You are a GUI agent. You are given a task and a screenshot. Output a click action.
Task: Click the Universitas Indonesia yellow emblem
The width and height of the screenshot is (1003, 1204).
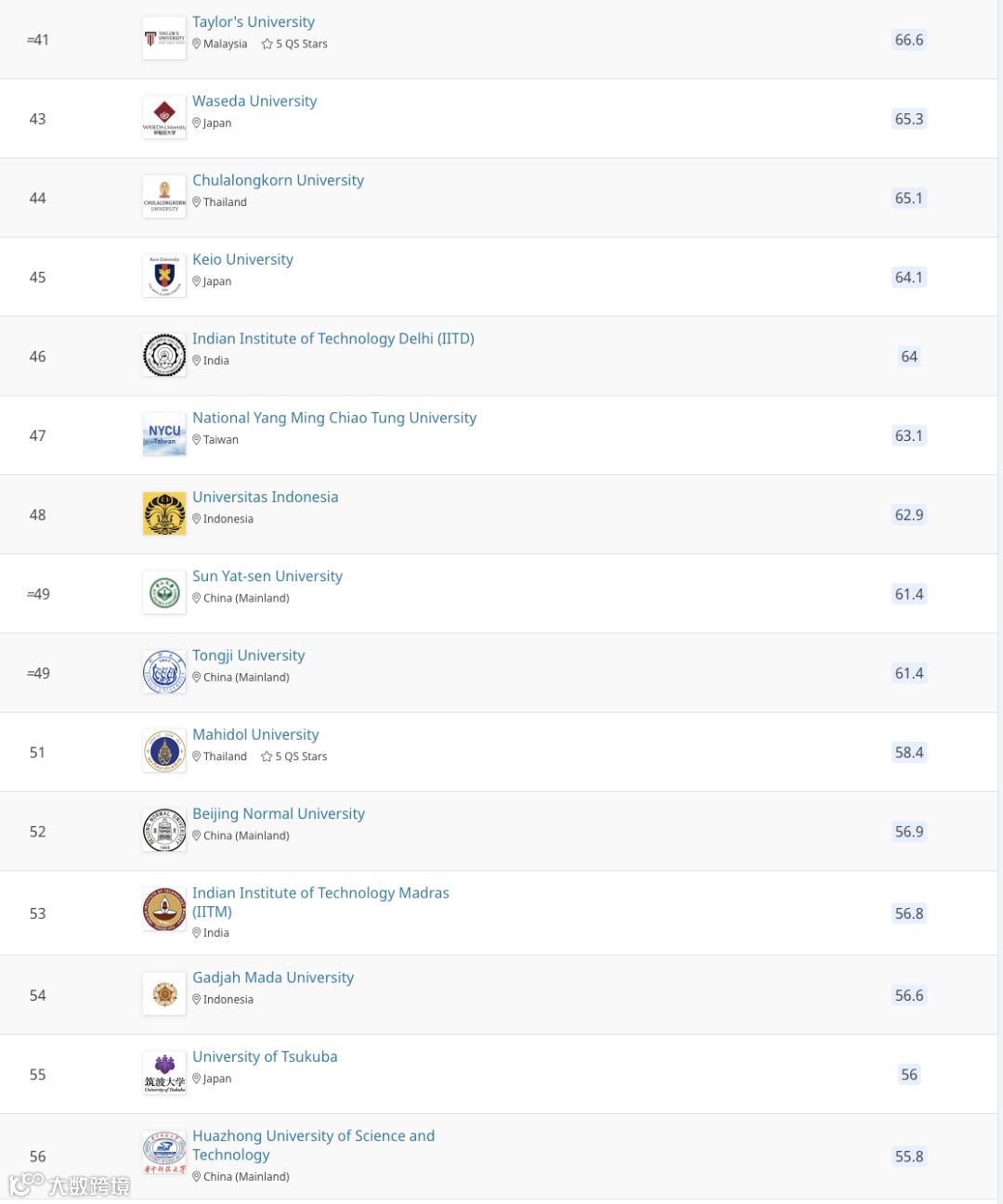(x=164, y=514)
